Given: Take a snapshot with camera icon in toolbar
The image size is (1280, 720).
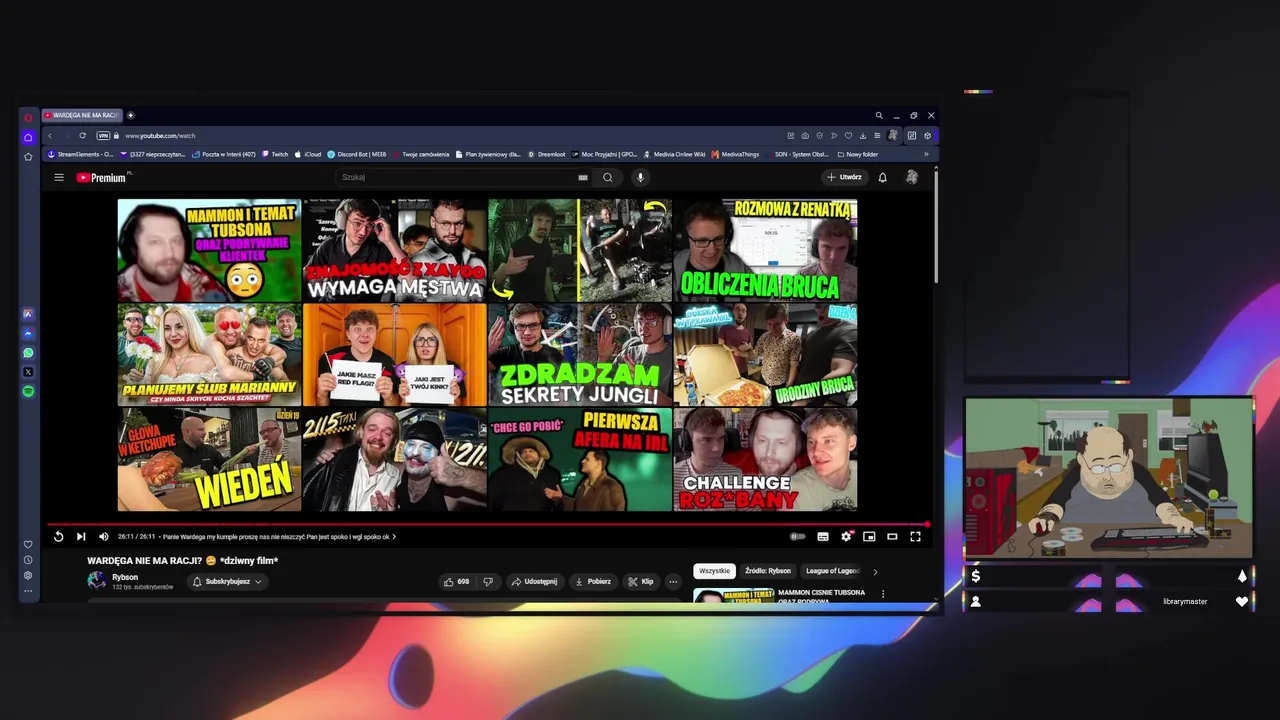Looking at the screenshot, I should (x=805, y=136).
